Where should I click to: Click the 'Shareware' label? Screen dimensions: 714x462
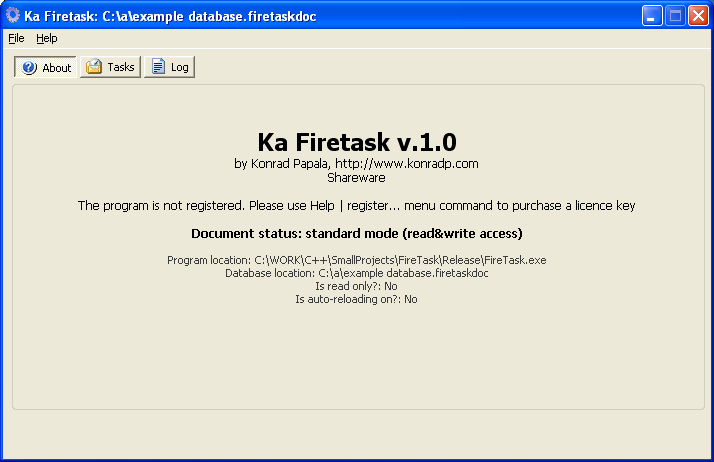point(356,178)
